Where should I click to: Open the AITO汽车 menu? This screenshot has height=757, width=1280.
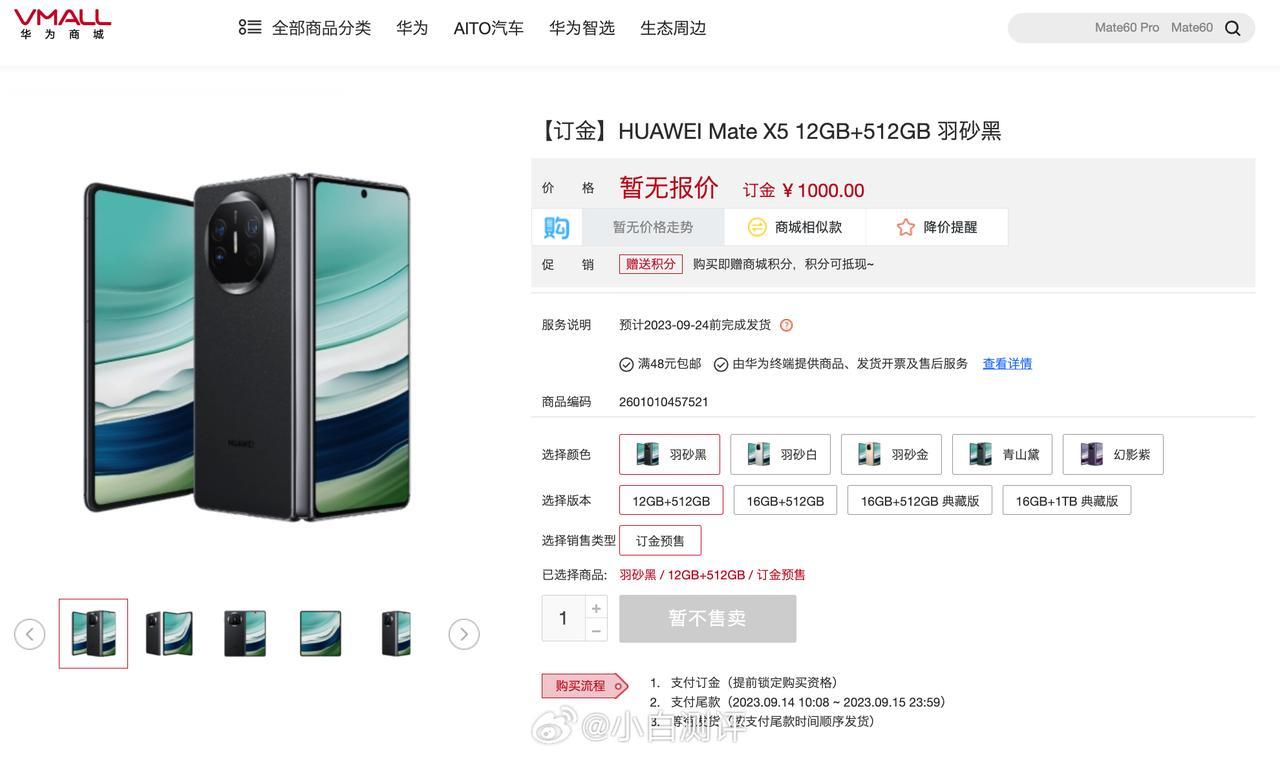488,28
